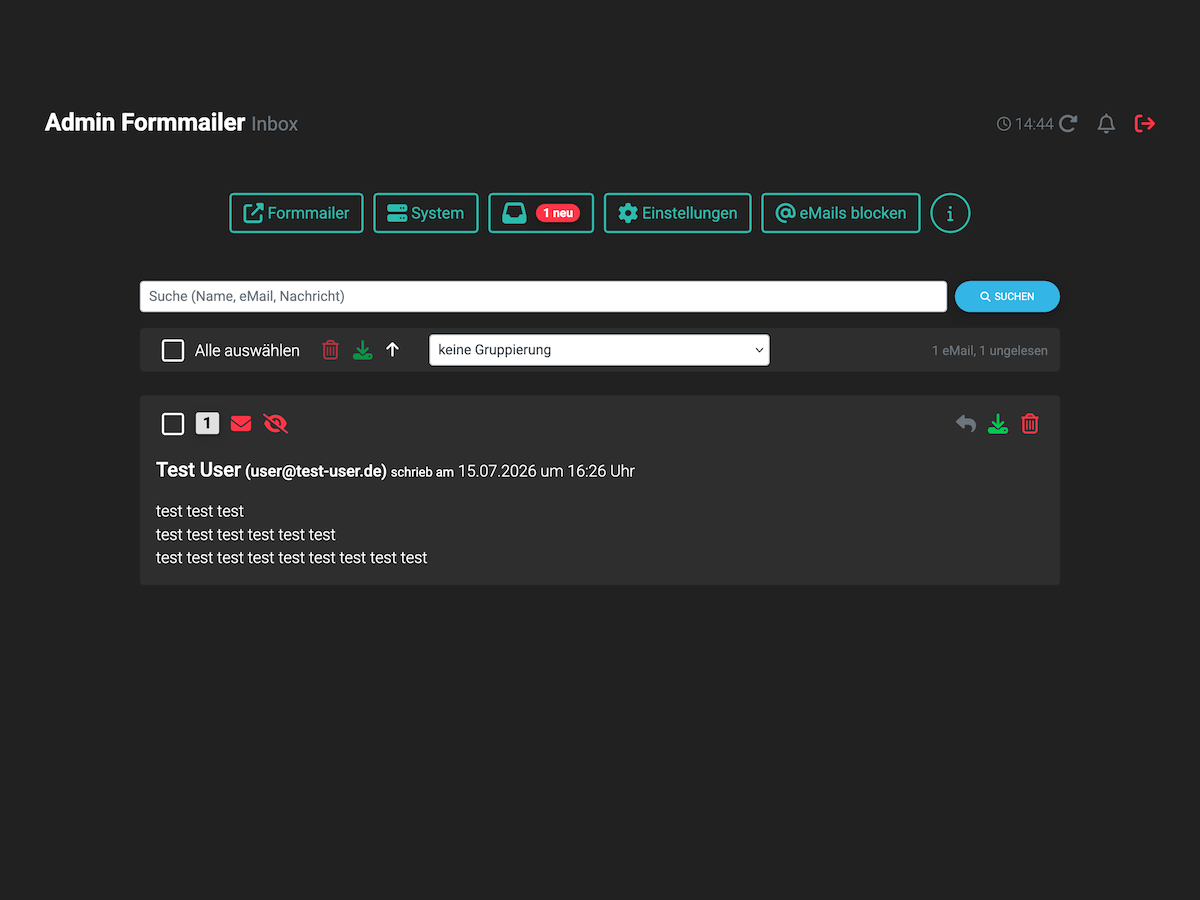Open the inbox tab with 1 neu badge

coord(541,213)
